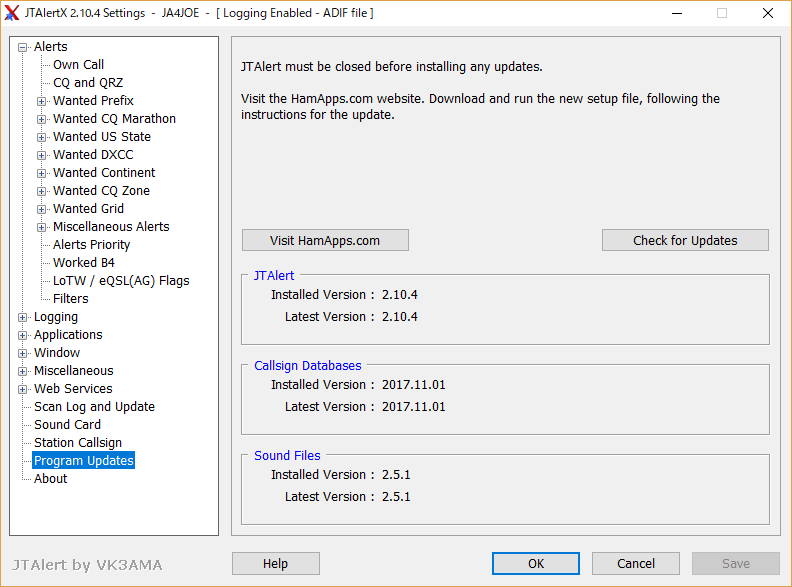Open Wanted Prefix settings
Viewport: 792px width, 587px height.
click(93, 101)
